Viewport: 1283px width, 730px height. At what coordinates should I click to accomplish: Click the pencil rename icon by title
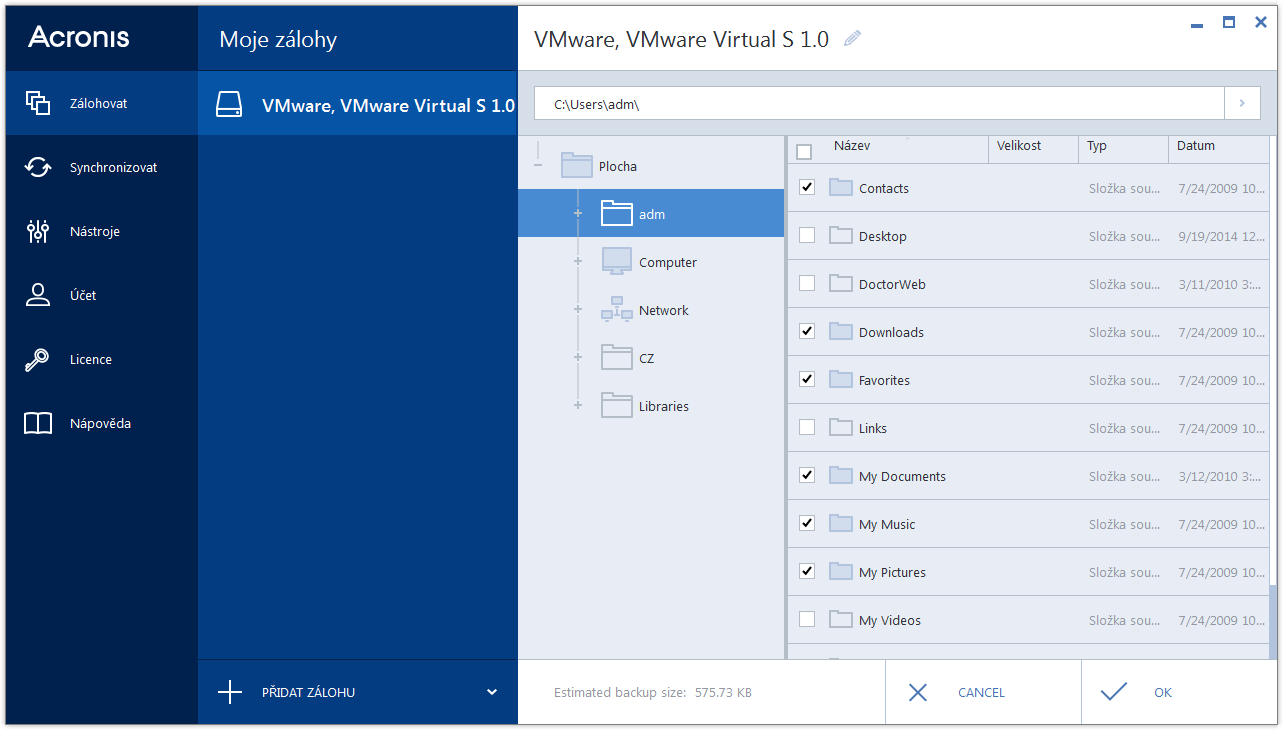[852, 39]
